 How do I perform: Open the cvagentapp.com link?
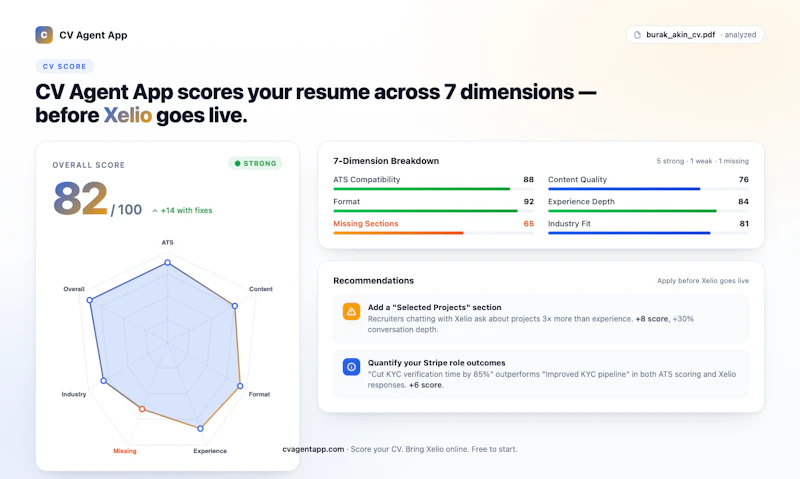click(x=313, y=449)
